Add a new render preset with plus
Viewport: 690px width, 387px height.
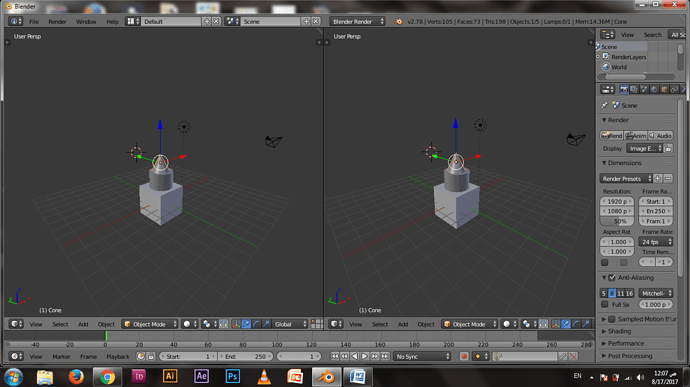coord(657,178)
